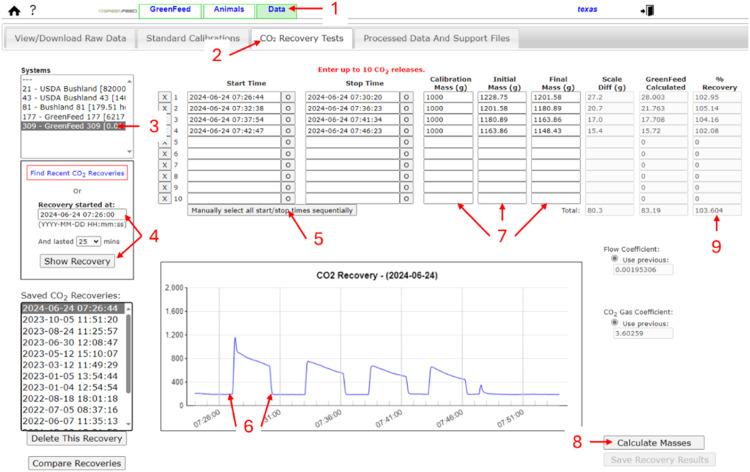Clear release row 8 using its X button
750x472 pixels.
point(165,176)
